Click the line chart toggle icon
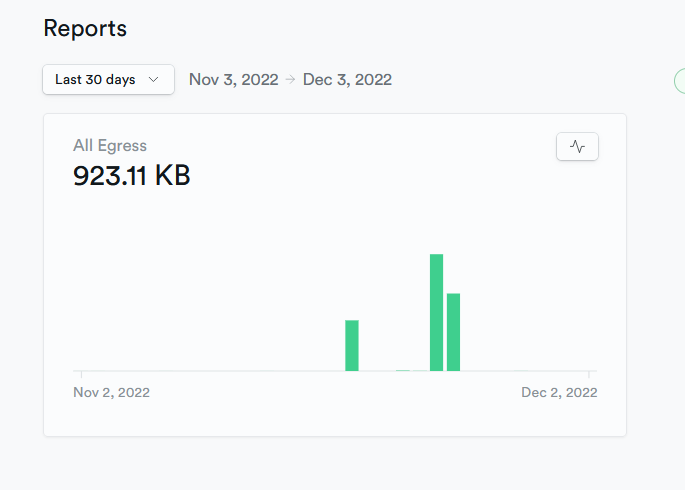The width and height of the screenshot is (685, 490). click(577, 146)
